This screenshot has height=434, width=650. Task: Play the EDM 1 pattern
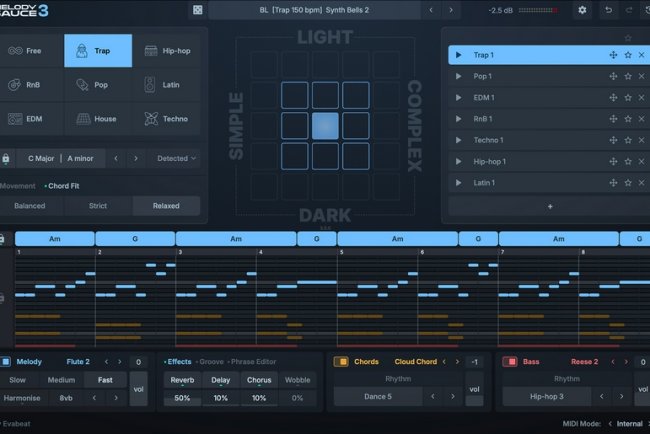coord(458,97)
